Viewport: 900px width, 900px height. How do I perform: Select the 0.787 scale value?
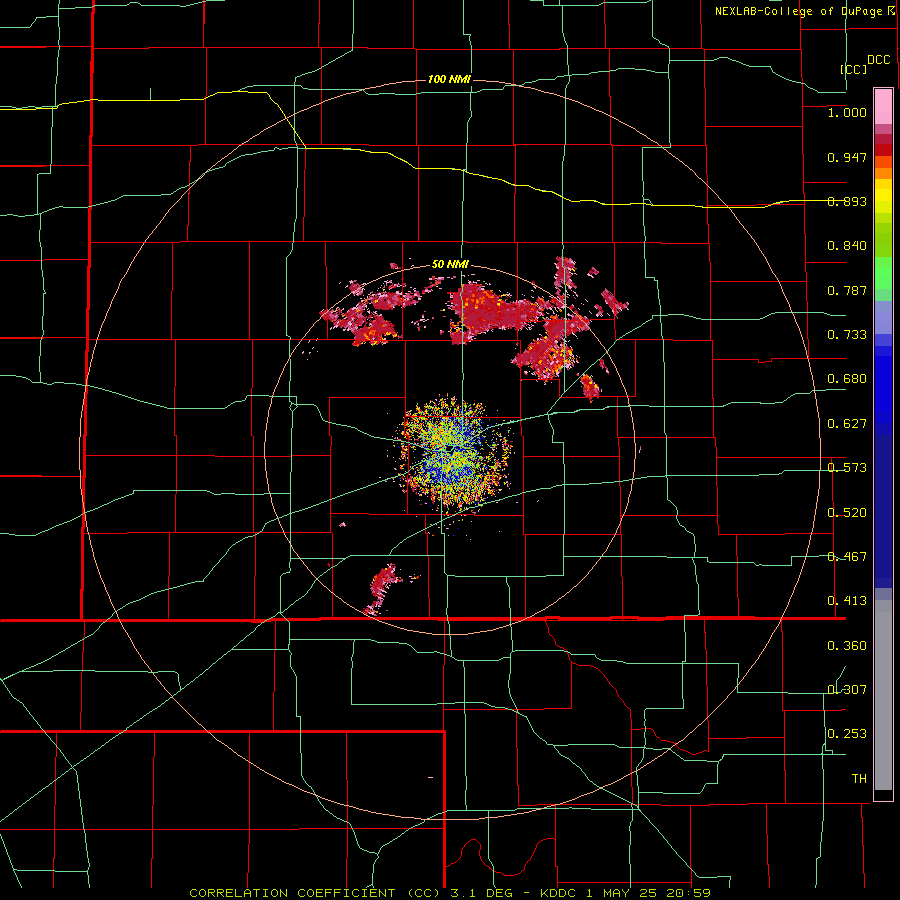tap(847, 290)
